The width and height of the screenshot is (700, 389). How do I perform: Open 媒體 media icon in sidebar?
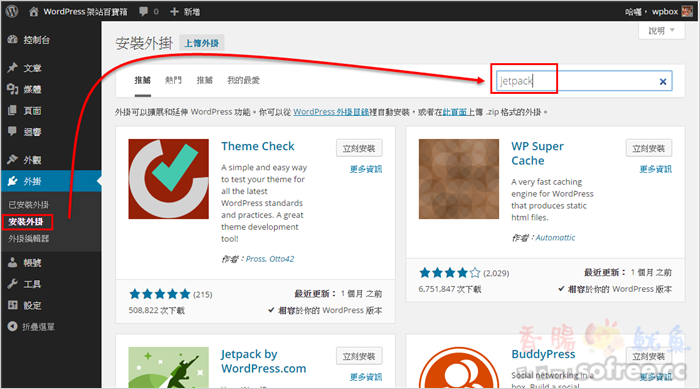pos(12,89)
